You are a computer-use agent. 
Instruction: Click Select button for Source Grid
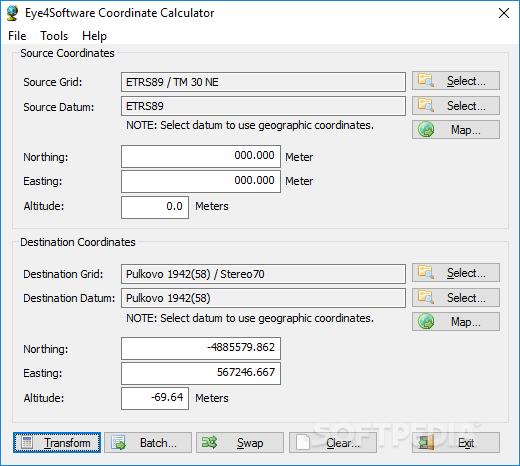pos(456,81)
